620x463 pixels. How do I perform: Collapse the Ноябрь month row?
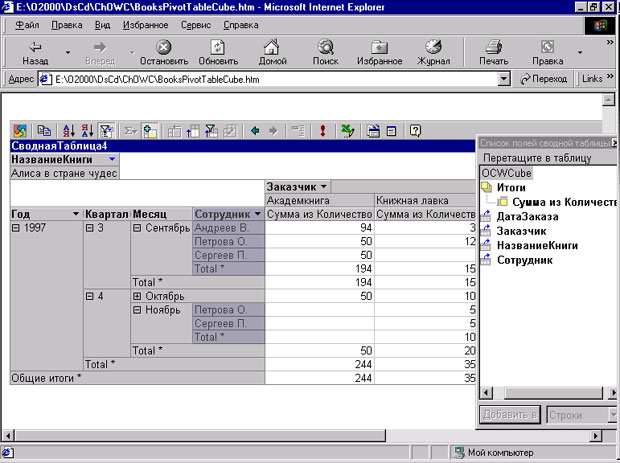(x=137, y=310)
